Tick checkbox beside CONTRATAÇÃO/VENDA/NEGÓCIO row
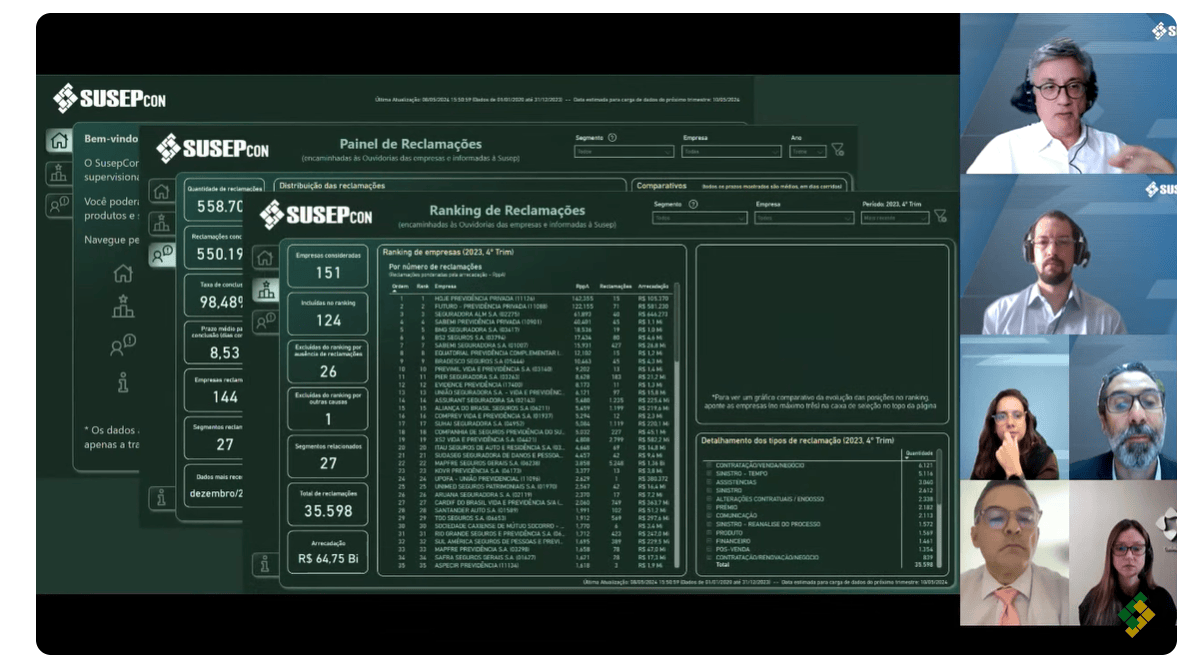 point(709,465)
